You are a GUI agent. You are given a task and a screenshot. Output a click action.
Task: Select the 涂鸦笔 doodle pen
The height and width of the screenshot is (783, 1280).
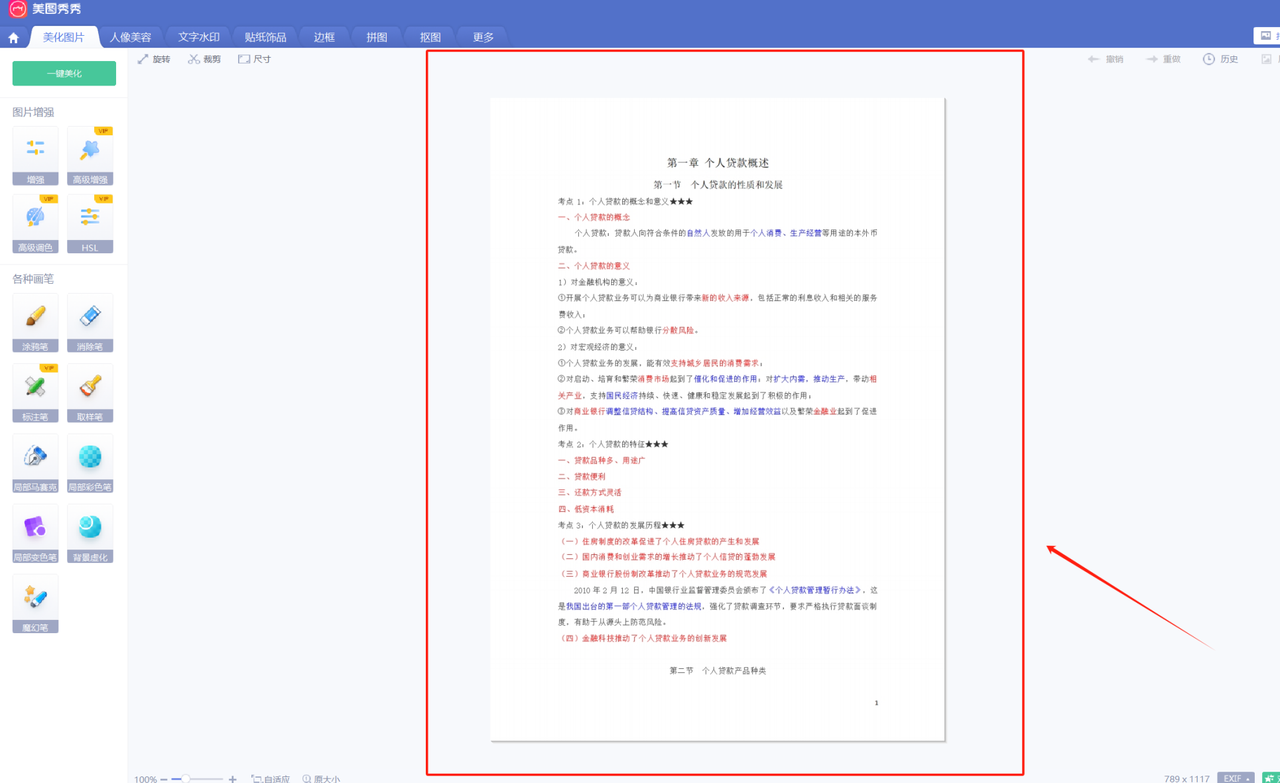pyautogui.click(x=35, y=323)
